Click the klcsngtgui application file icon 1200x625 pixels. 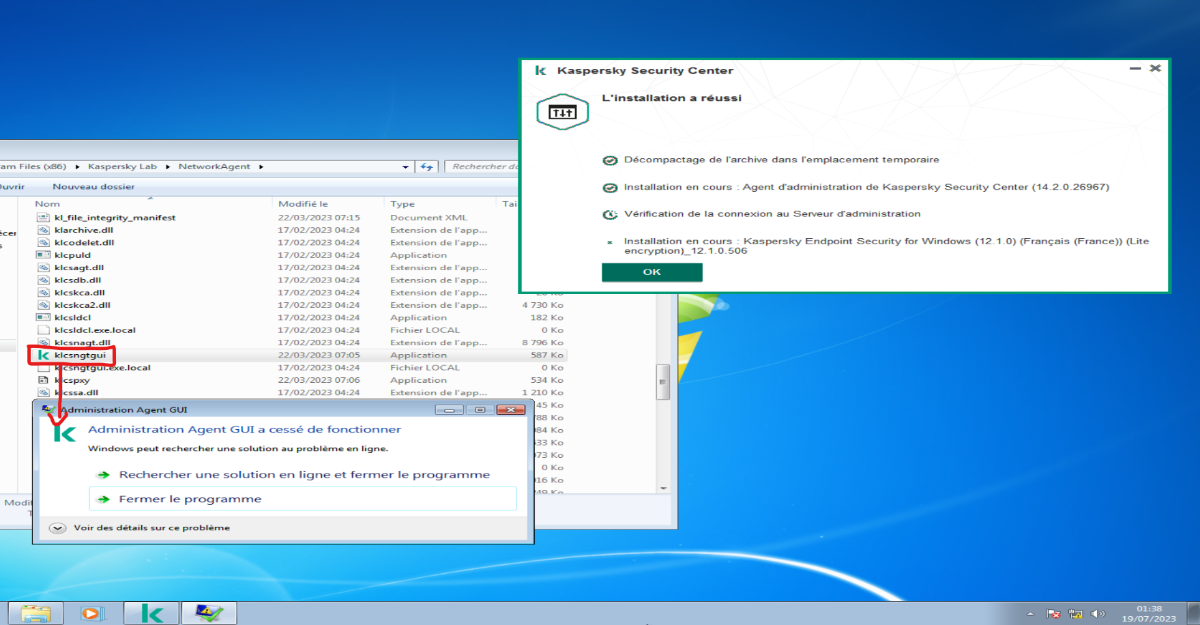click(x=43, y=355)
